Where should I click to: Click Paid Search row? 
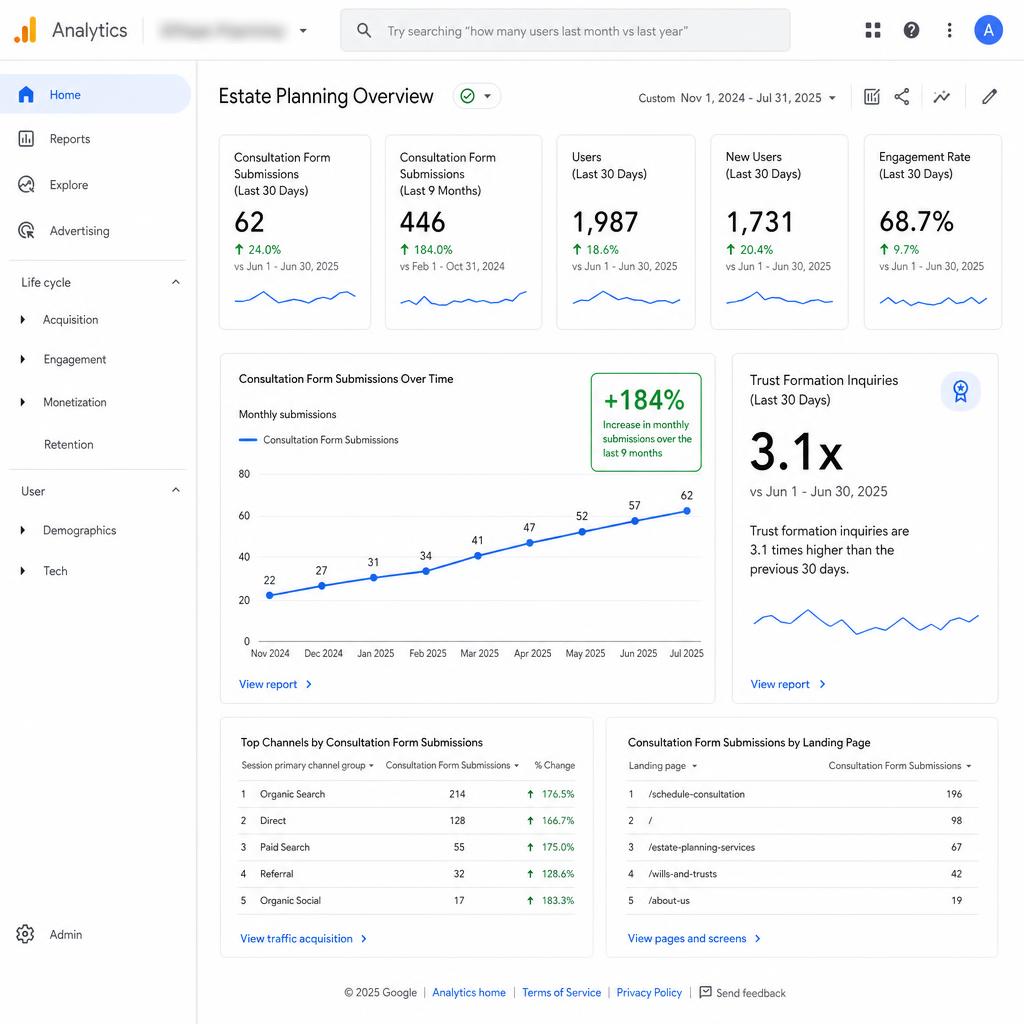(x=408, y=847)
